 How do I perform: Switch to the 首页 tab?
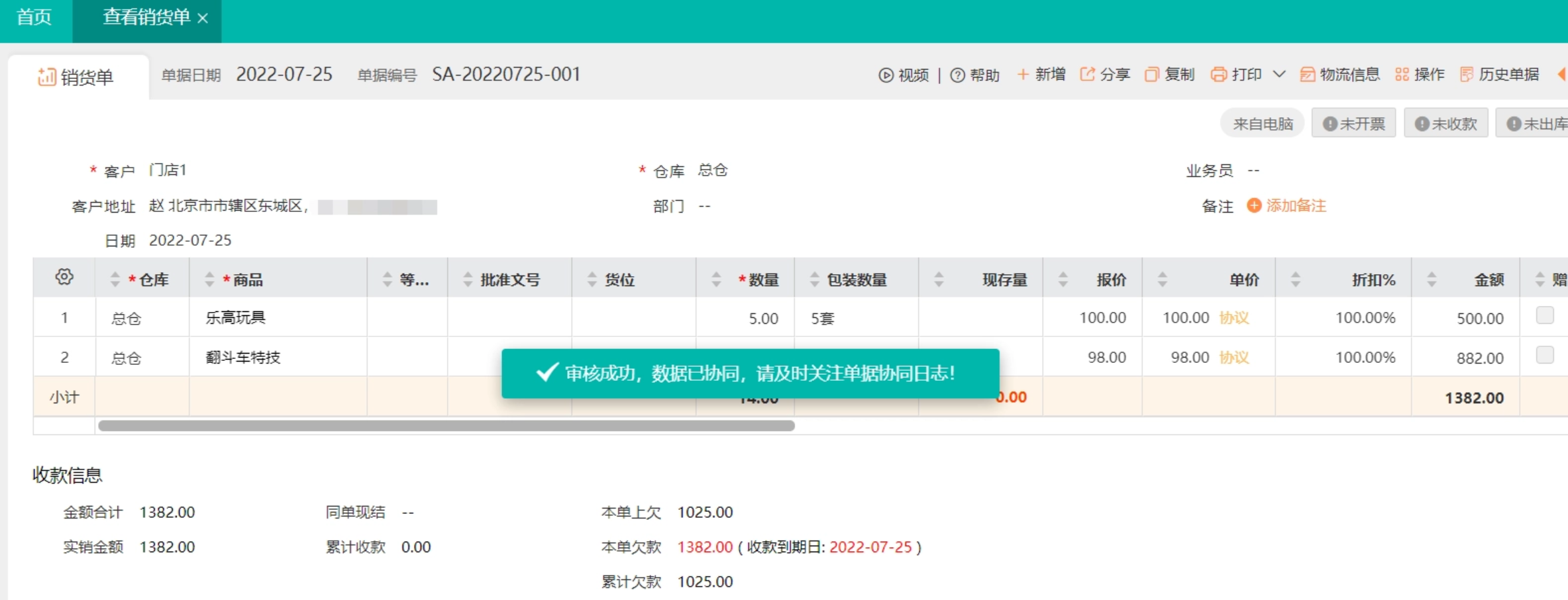click(34, 17)
